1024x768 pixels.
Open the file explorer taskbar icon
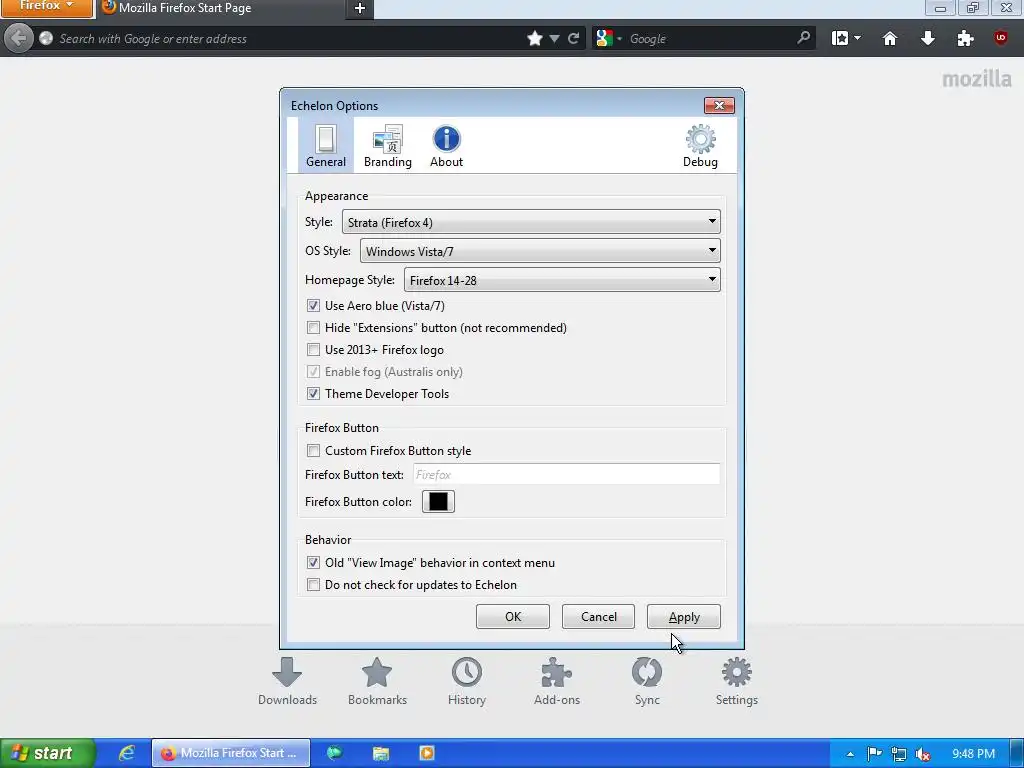coord(381,753)
